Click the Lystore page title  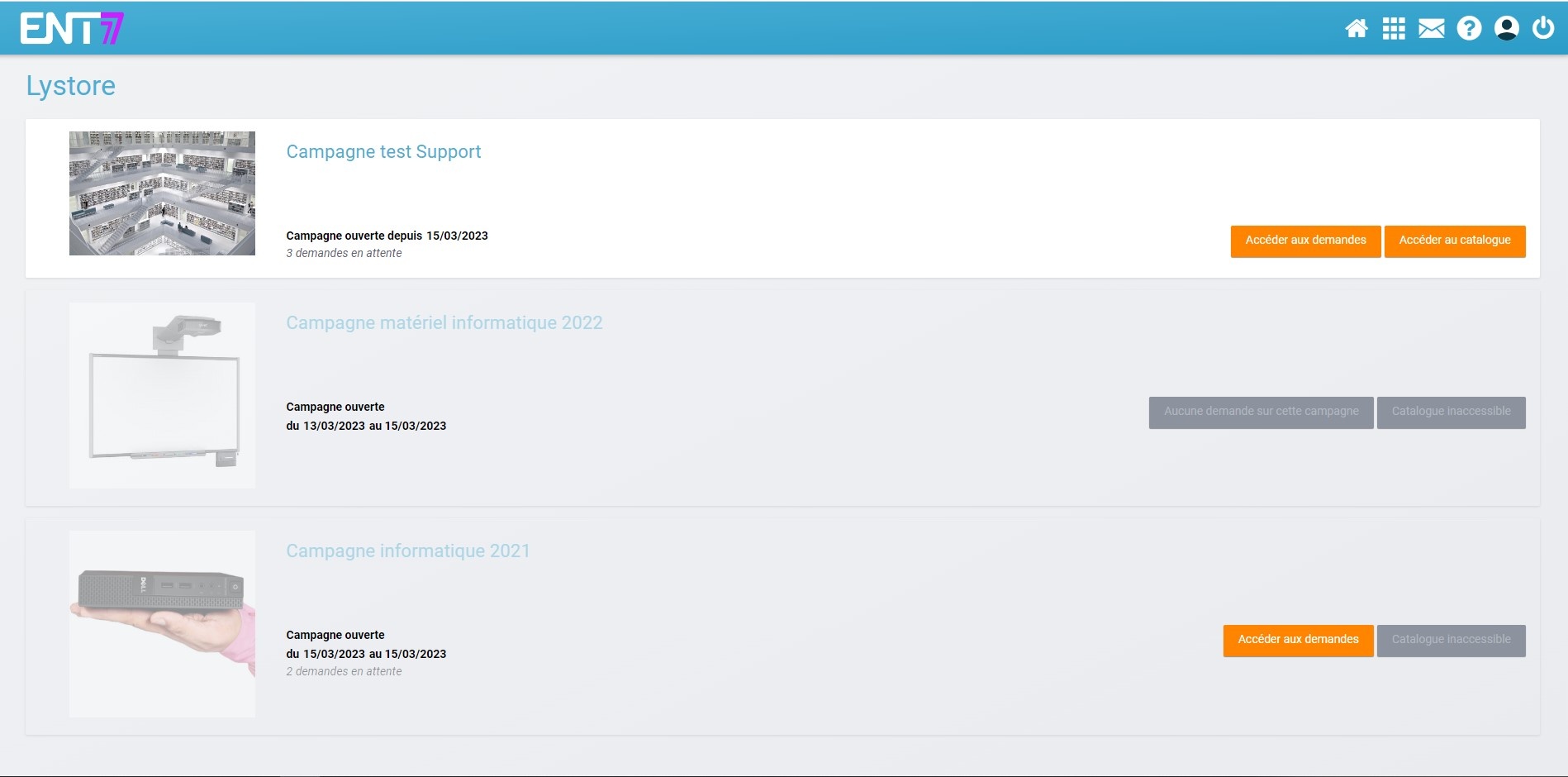click(71, 86)
